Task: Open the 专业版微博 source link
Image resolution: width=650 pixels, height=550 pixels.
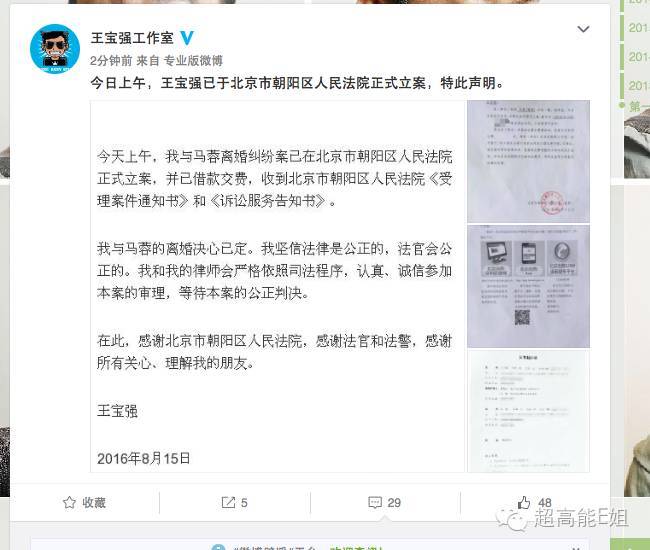Action: click(x=193, y=61)
